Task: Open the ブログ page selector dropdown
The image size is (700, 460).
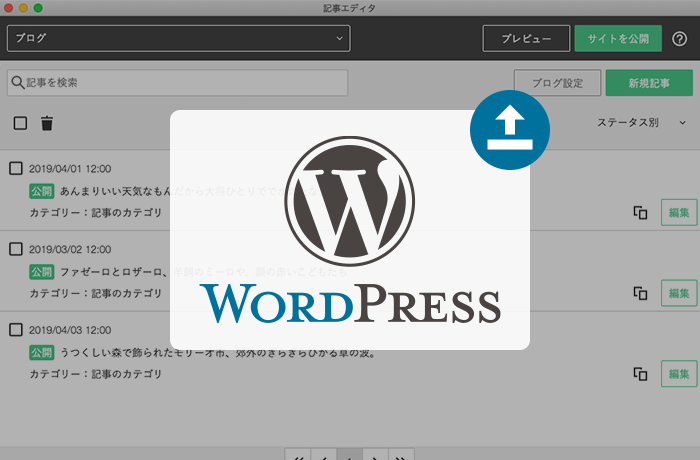Action: (179, 38)
